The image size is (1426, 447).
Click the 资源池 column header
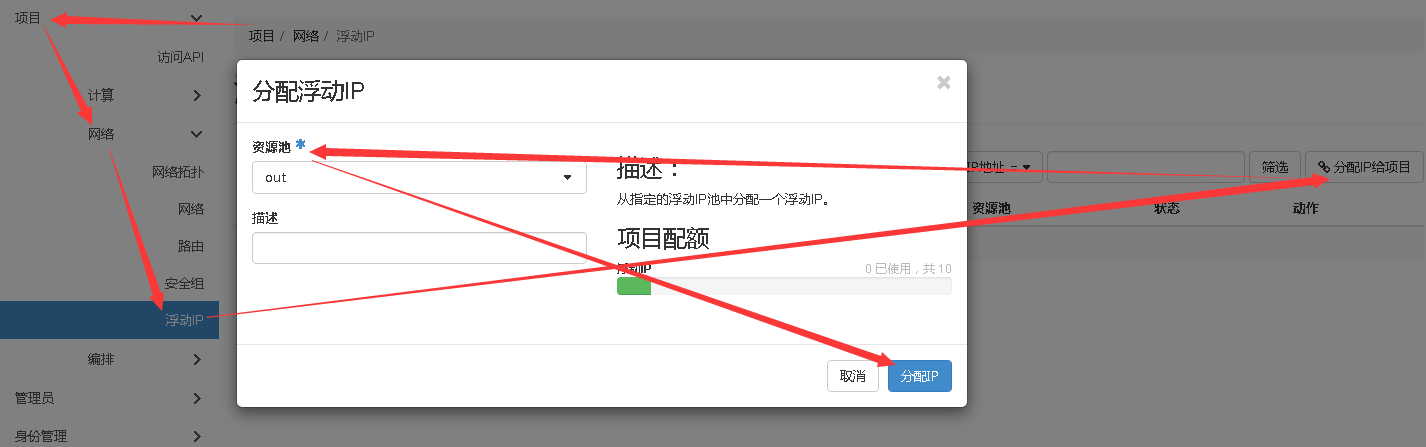[x=992, y=209]
